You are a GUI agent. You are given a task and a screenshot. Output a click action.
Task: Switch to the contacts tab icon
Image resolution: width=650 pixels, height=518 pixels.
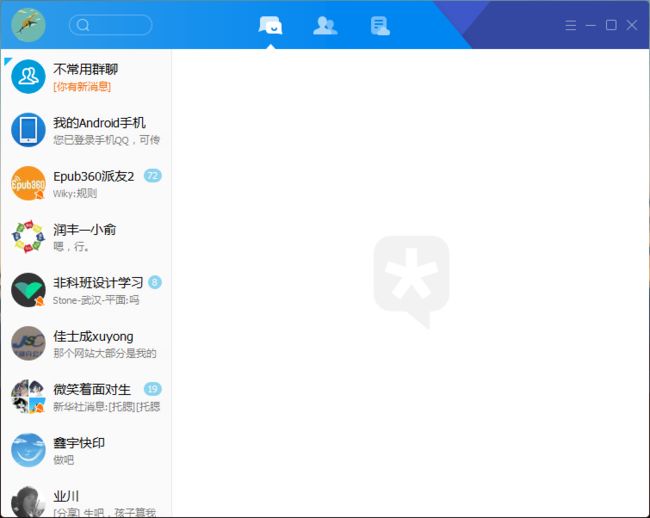[x=325, y=25]
